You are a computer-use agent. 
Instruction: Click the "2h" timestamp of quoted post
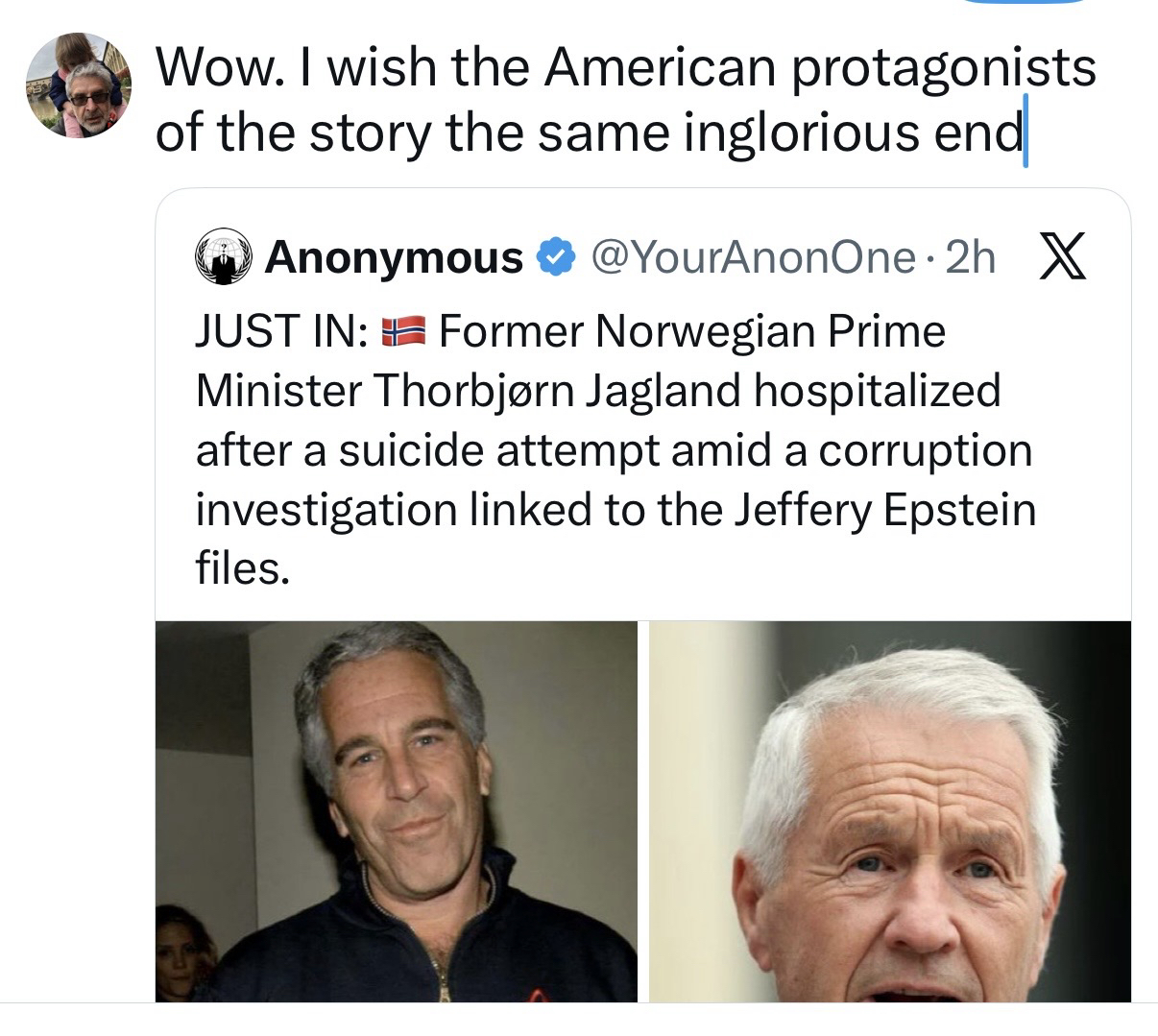click(x=971, y=257)
